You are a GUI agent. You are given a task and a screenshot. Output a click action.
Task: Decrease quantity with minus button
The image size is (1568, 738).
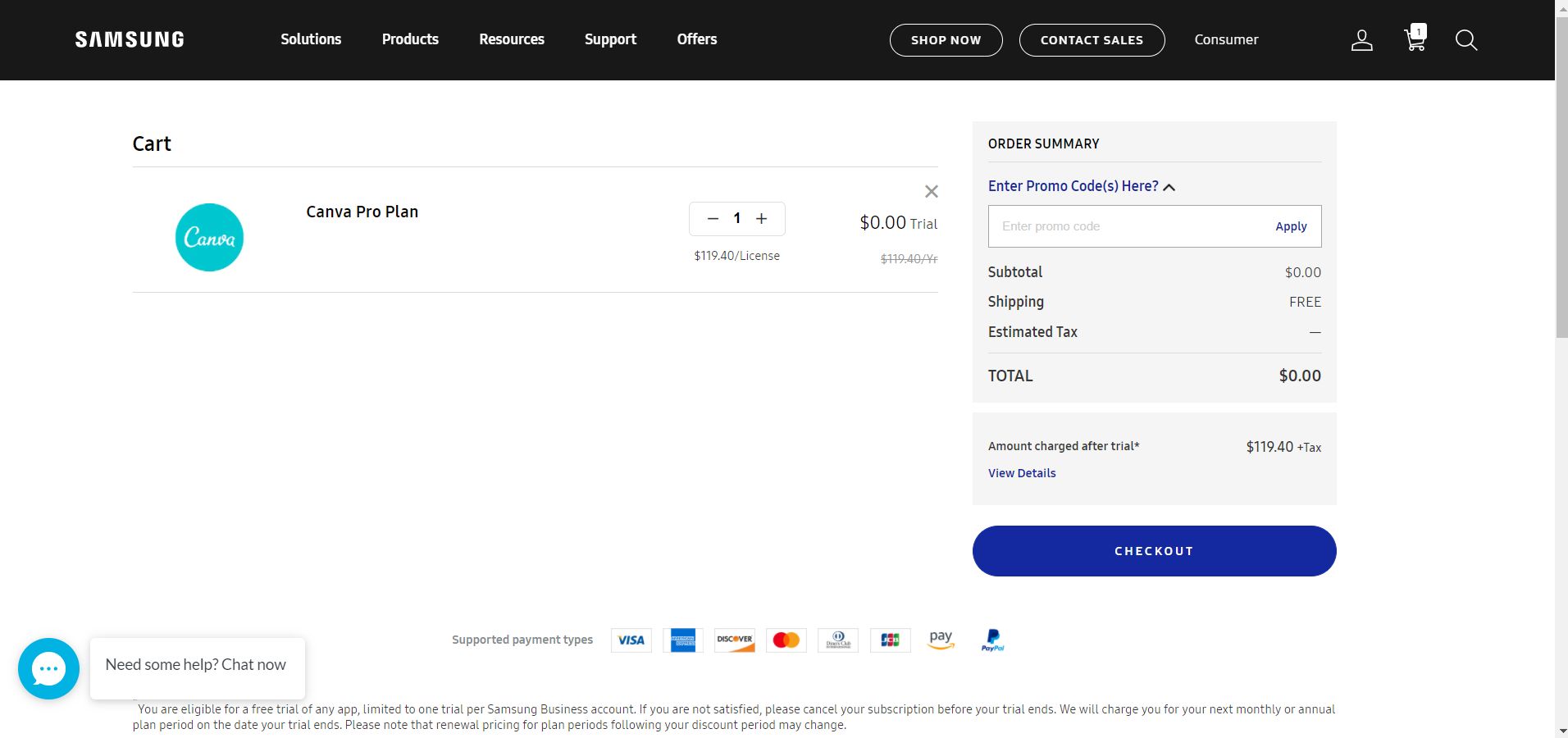(713, 219)
